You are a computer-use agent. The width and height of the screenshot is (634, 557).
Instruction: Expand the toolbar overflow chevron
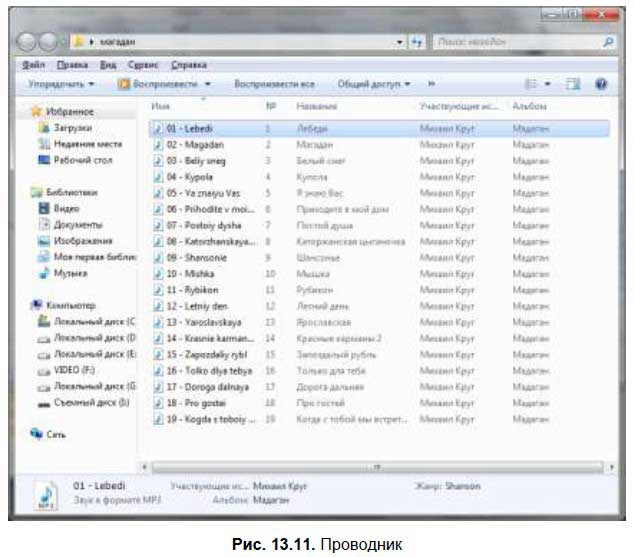click(x=431, y=84)
